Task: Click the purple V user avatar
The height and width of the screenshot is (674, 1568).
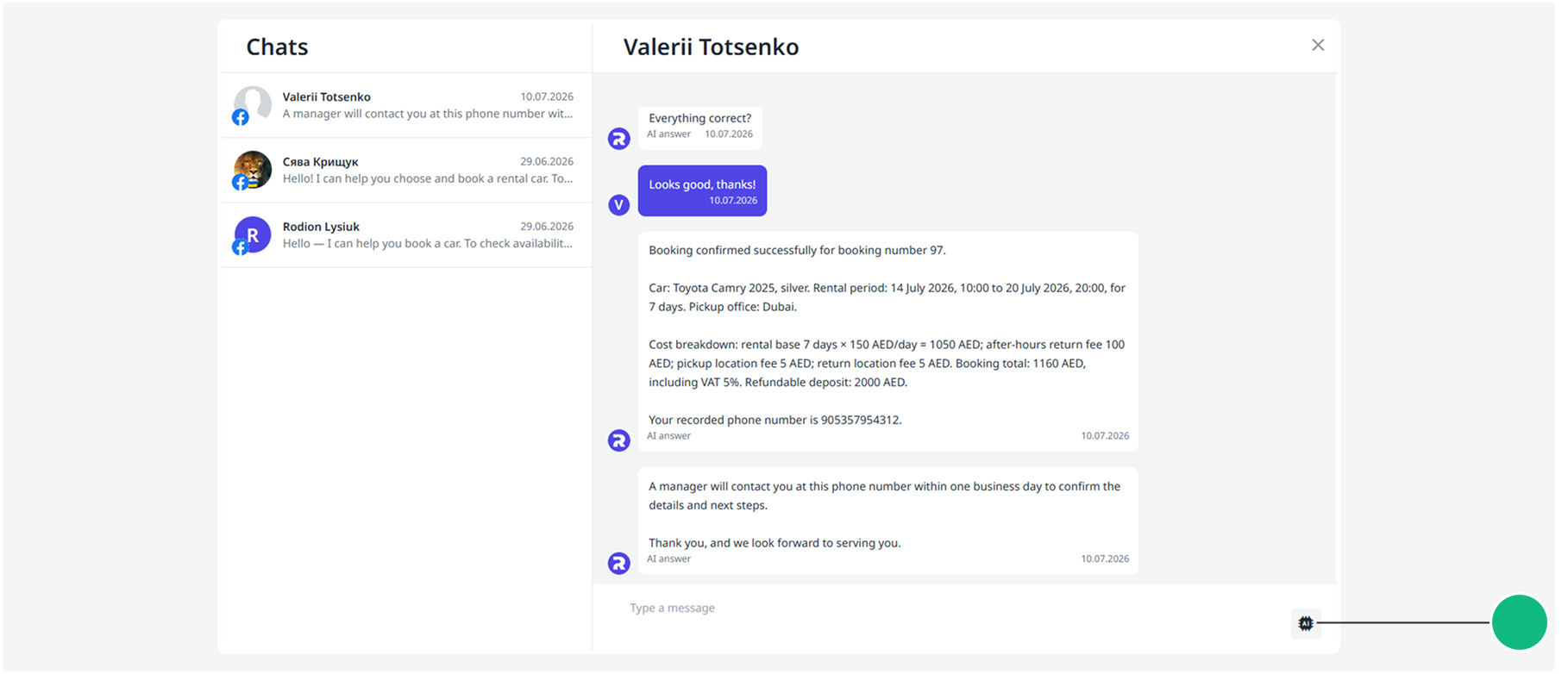Action: coord(618,204)
